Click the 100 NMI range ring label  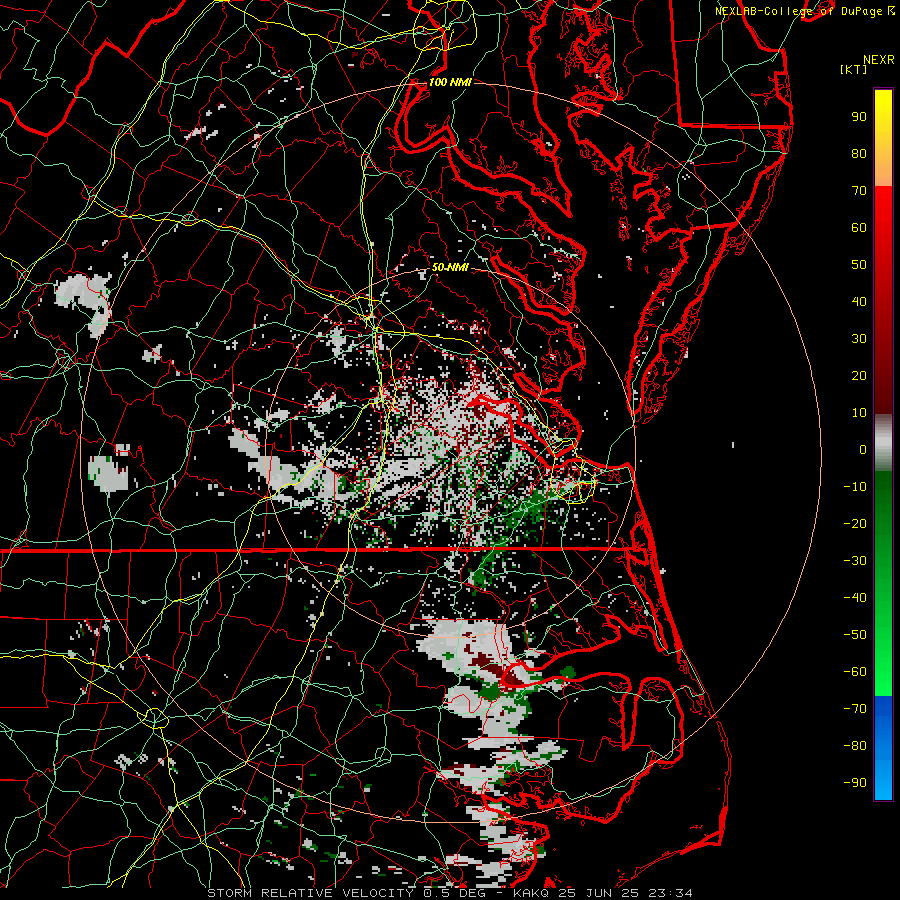[x=450, y=82]
